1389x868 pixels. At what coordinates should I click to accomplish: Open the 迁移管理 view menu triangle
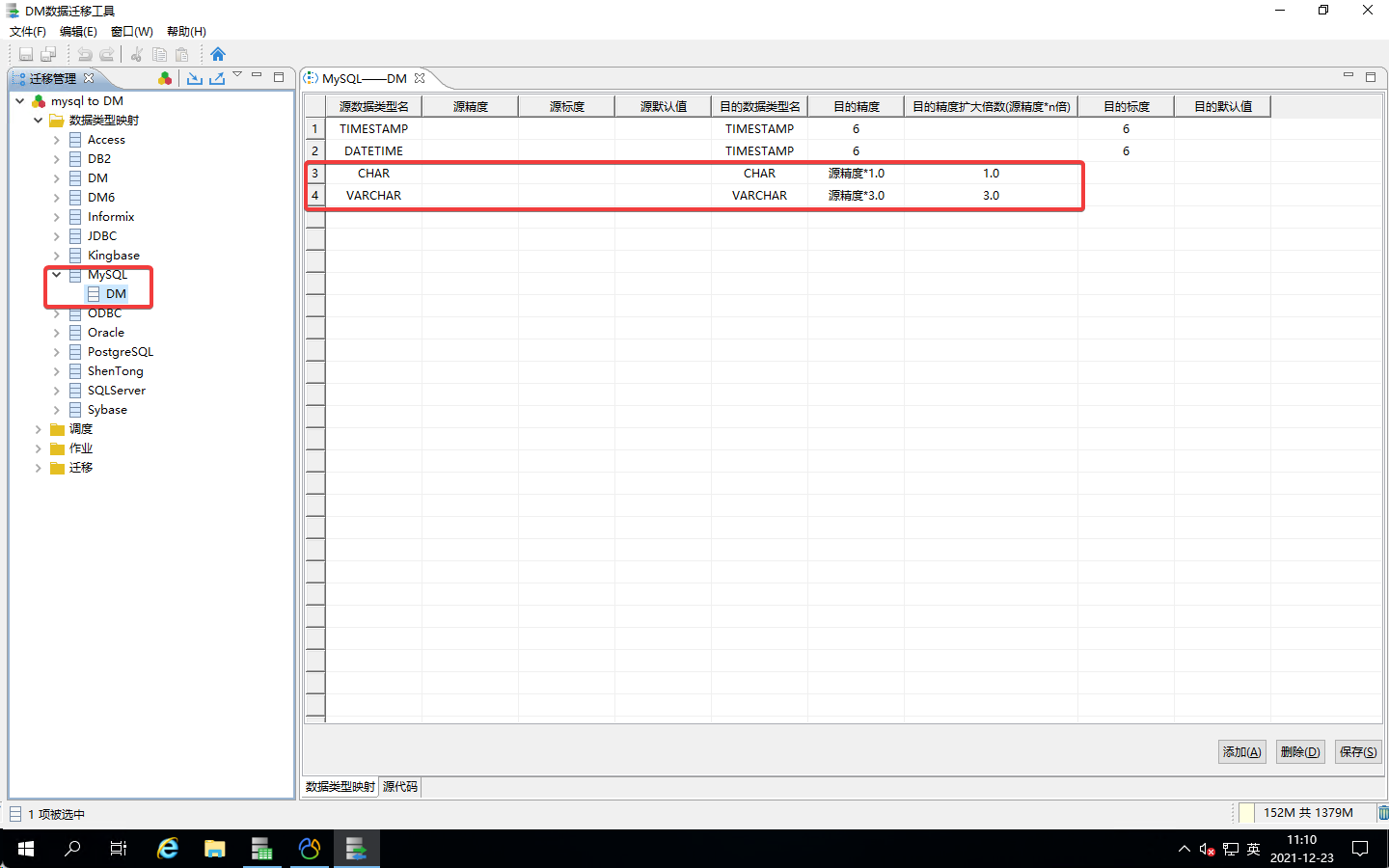(237, 75)
